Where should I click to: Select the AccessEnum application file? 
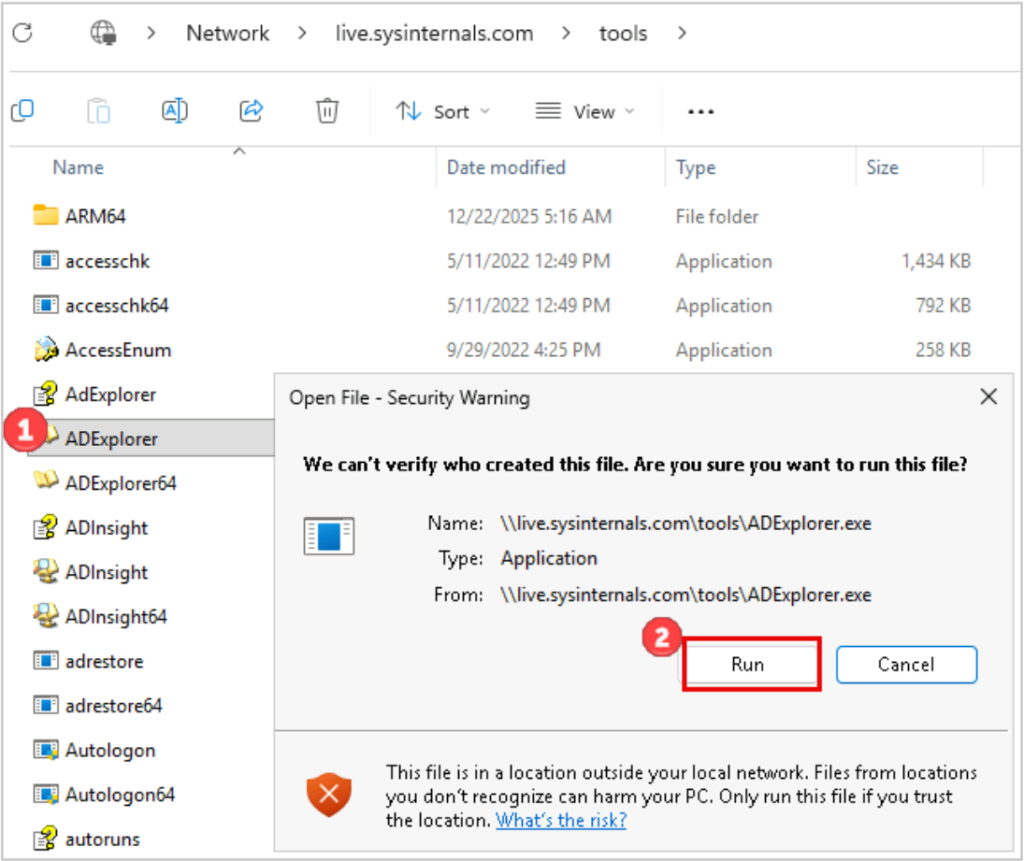[117, 350]
